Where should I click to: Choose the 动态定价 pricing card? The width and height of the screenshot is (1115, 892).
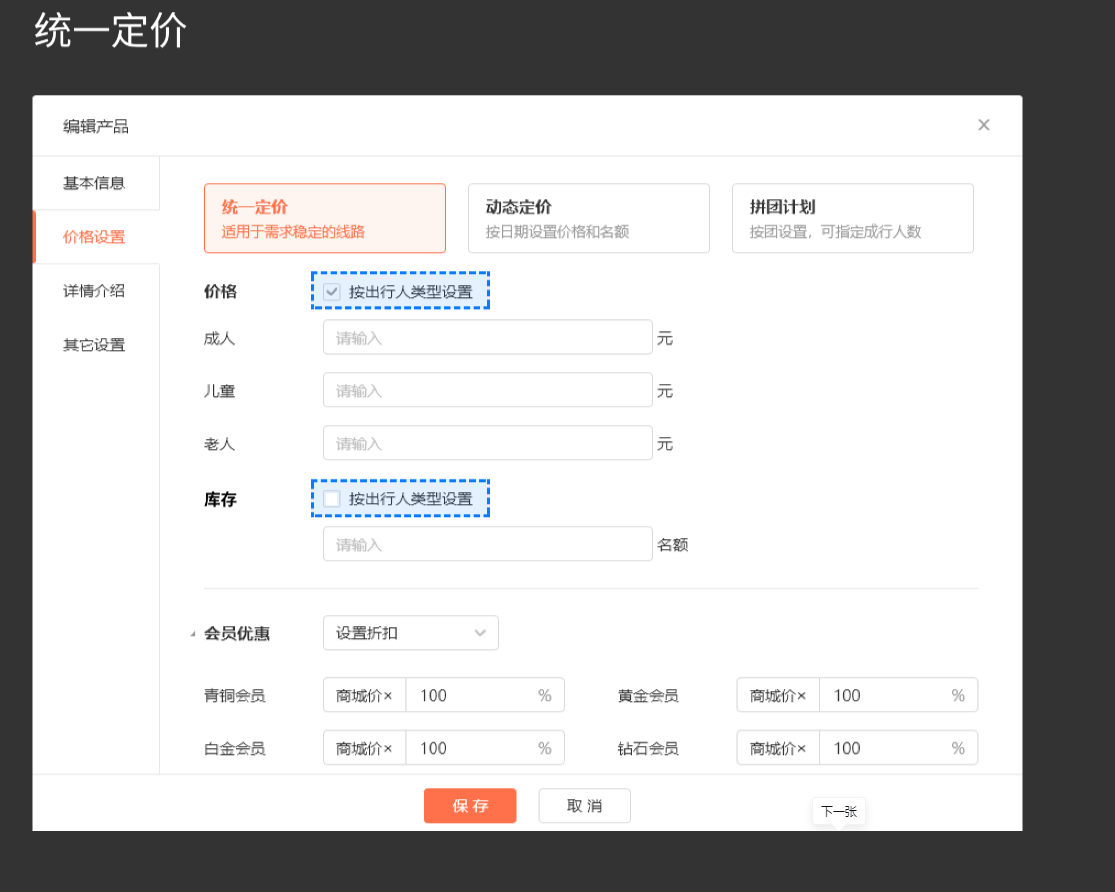click(589, 218)
